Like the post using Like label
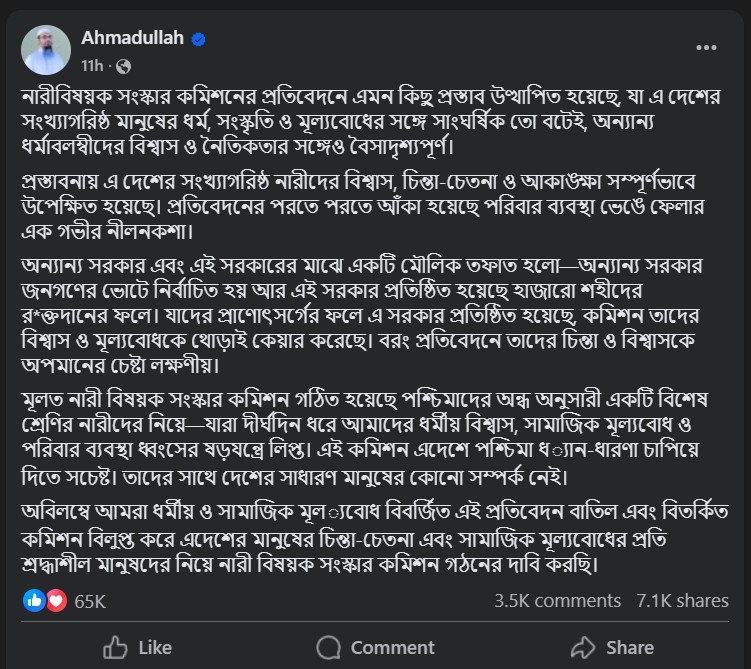Viewport: 751px width, 669px height. coord(155,648)
